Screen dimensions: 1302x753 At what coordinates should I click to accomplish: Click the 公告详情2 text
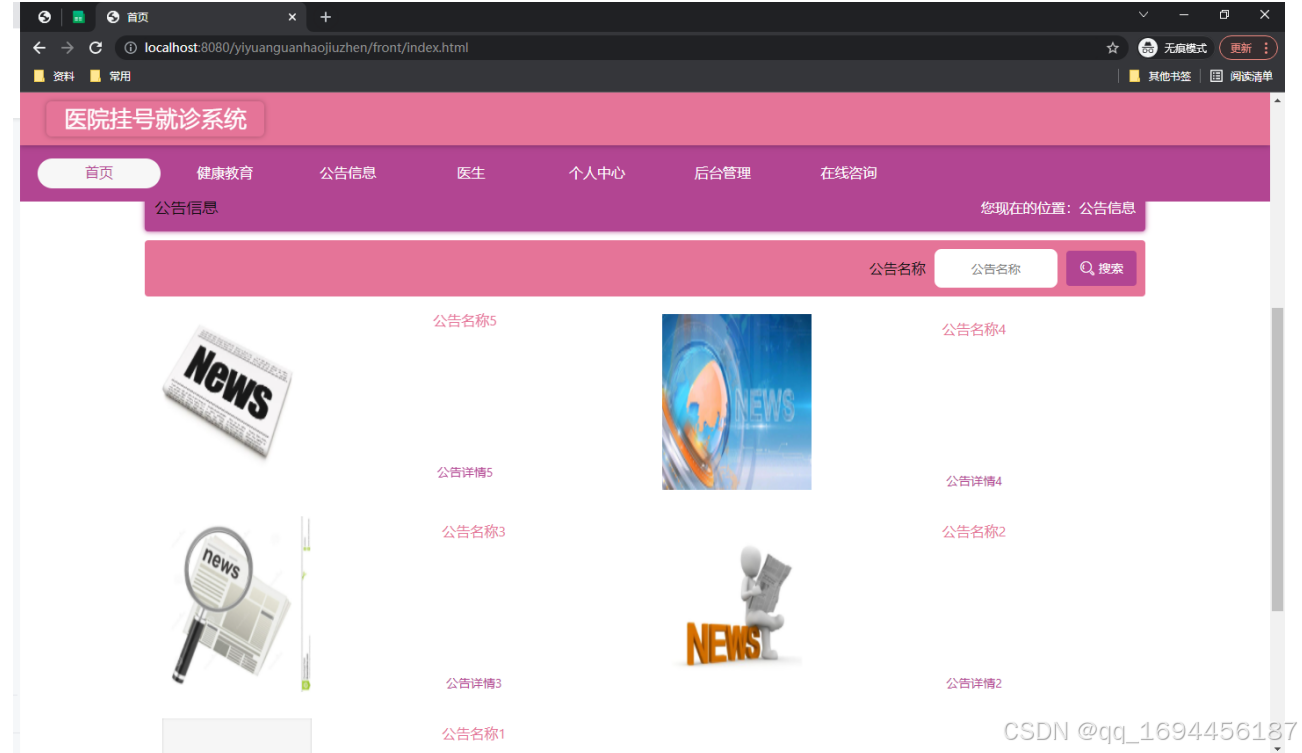pos(974,683)
